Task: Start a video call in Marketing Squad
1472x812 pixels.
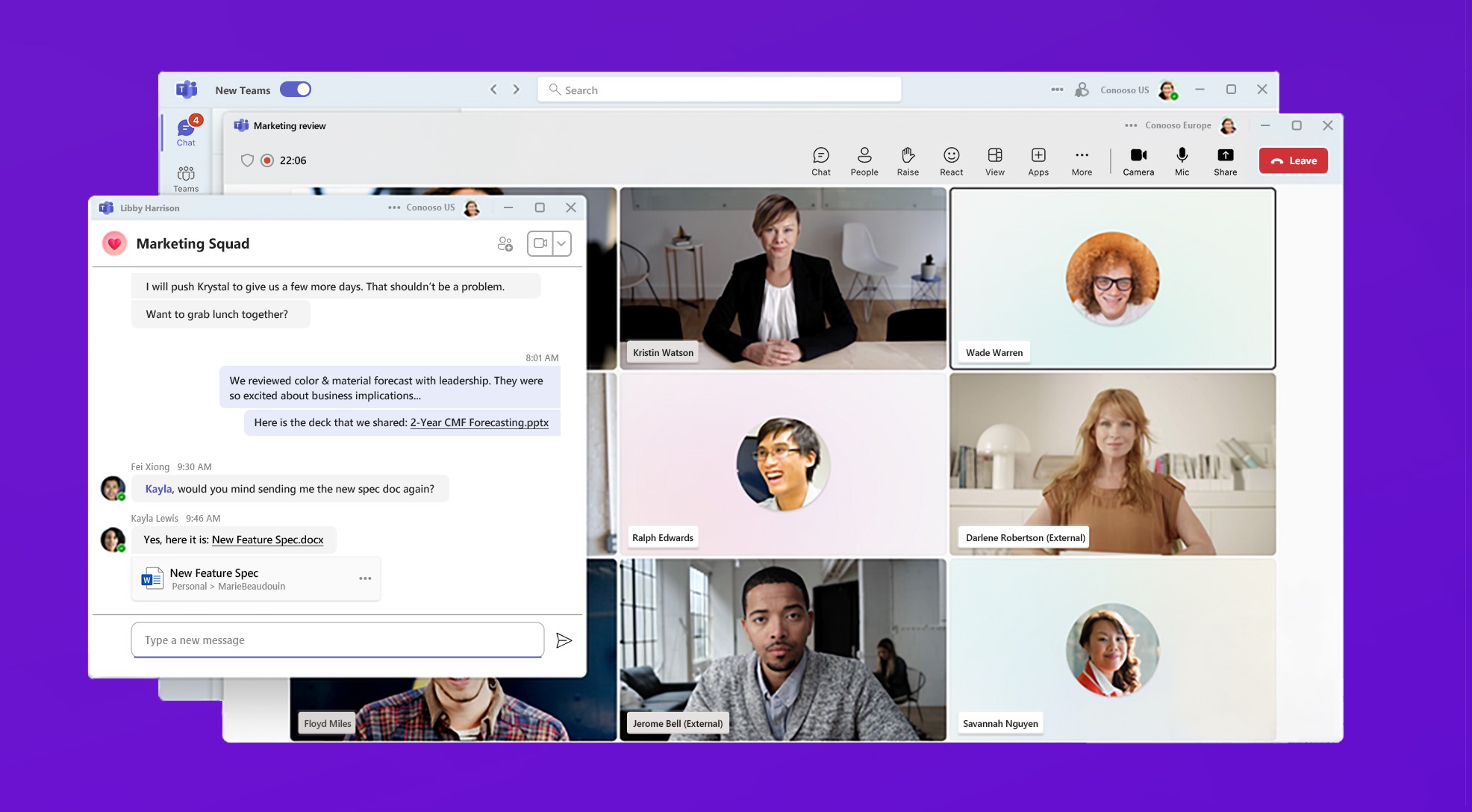Action: [540, 243]
